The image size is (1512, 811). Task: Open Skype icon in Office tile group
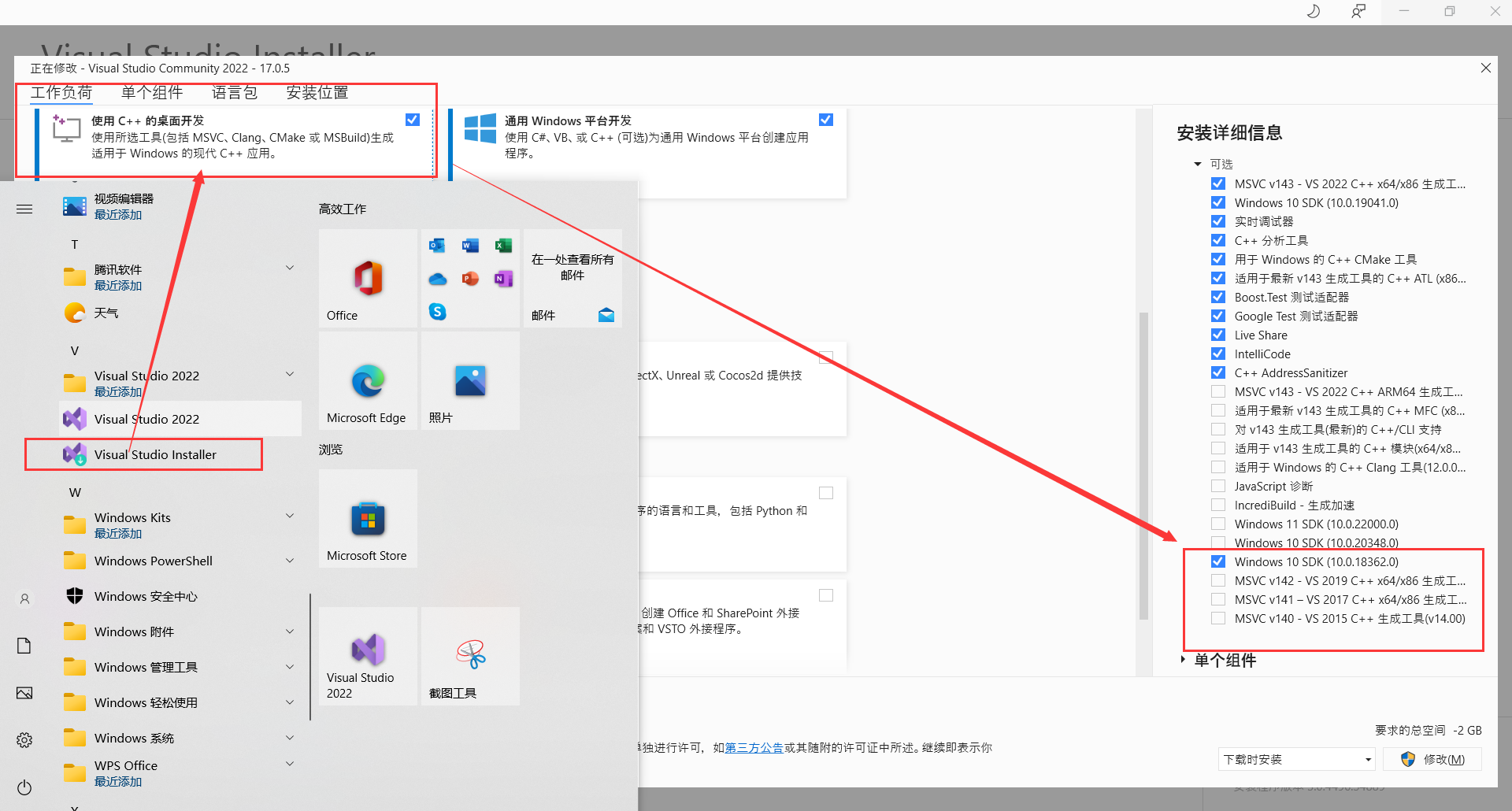coord(437,312)
